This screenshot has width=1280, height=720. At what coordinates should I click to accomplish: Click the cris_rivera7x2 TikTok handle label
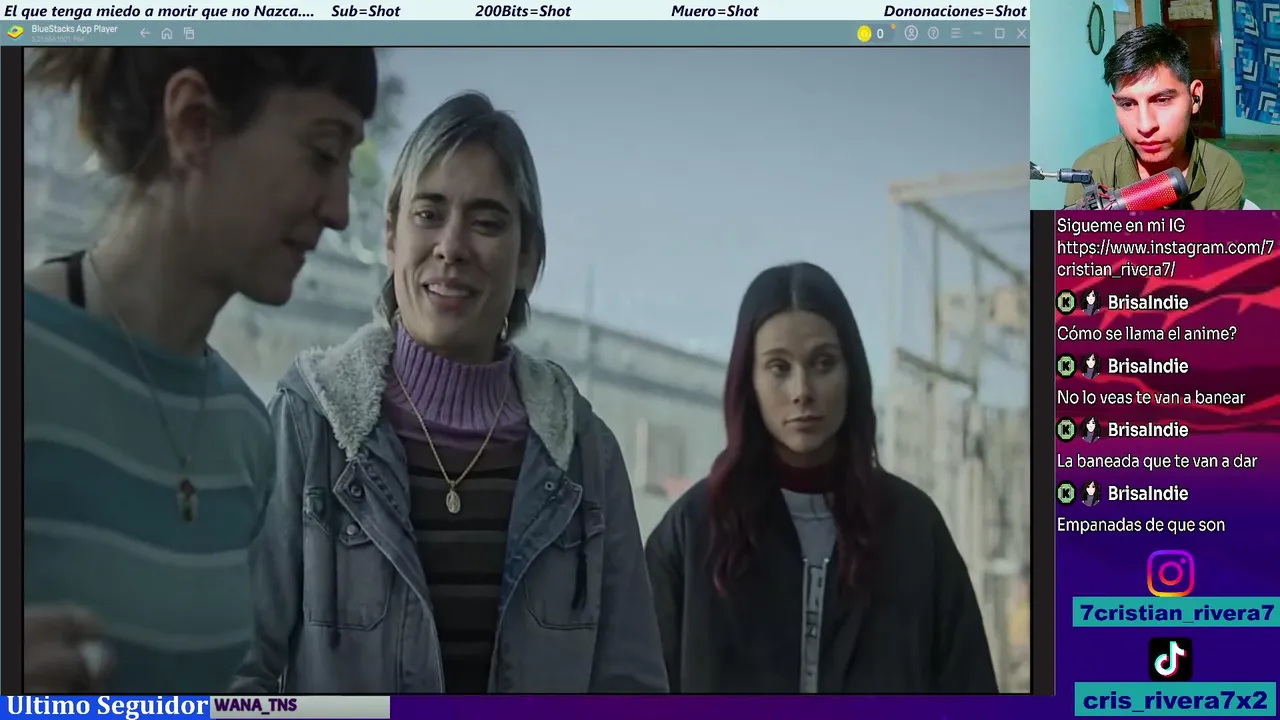coord(1174,700)
